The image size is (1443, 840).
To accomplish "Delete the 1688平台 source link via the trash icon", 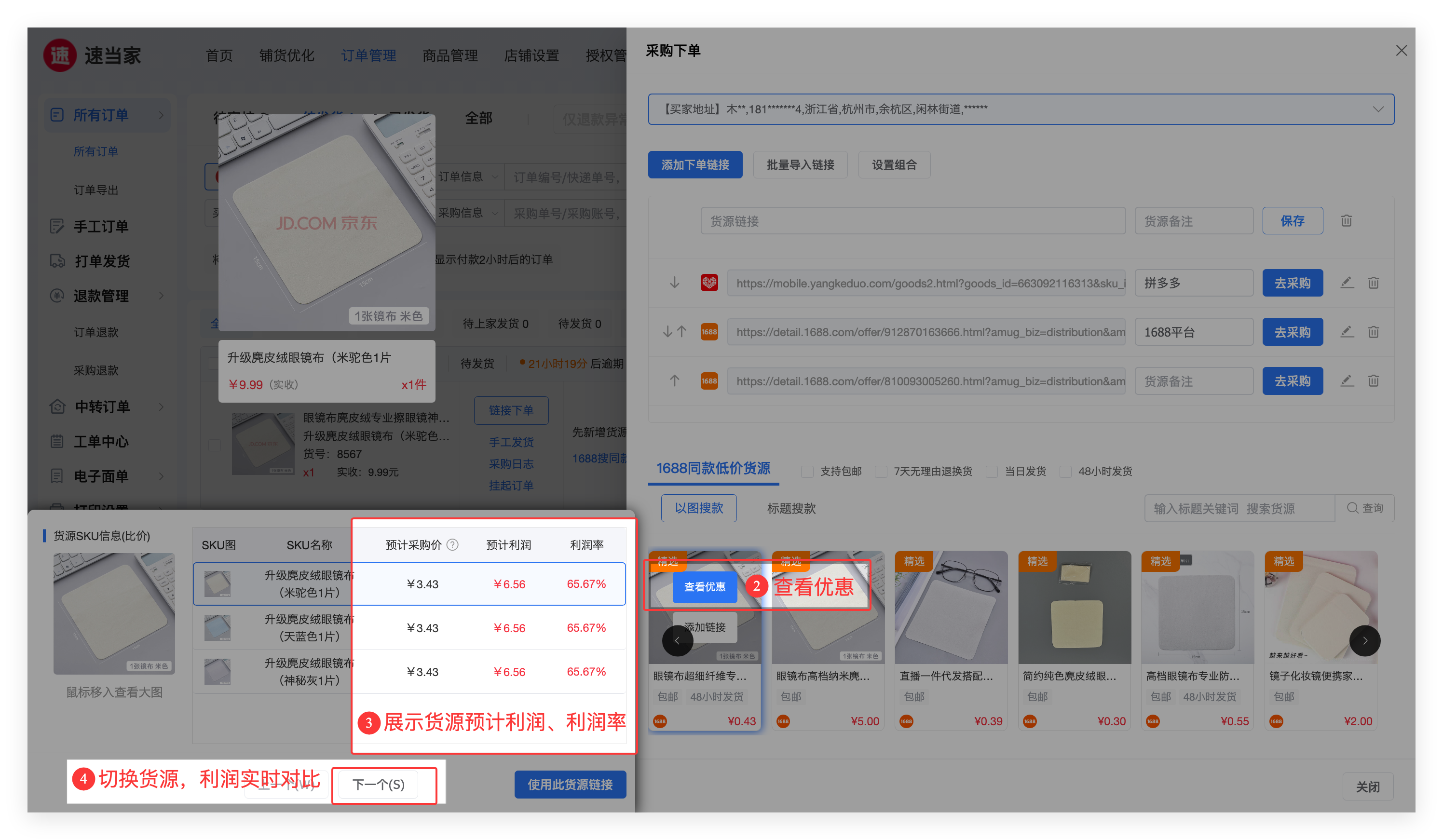I will [1373, 332].
